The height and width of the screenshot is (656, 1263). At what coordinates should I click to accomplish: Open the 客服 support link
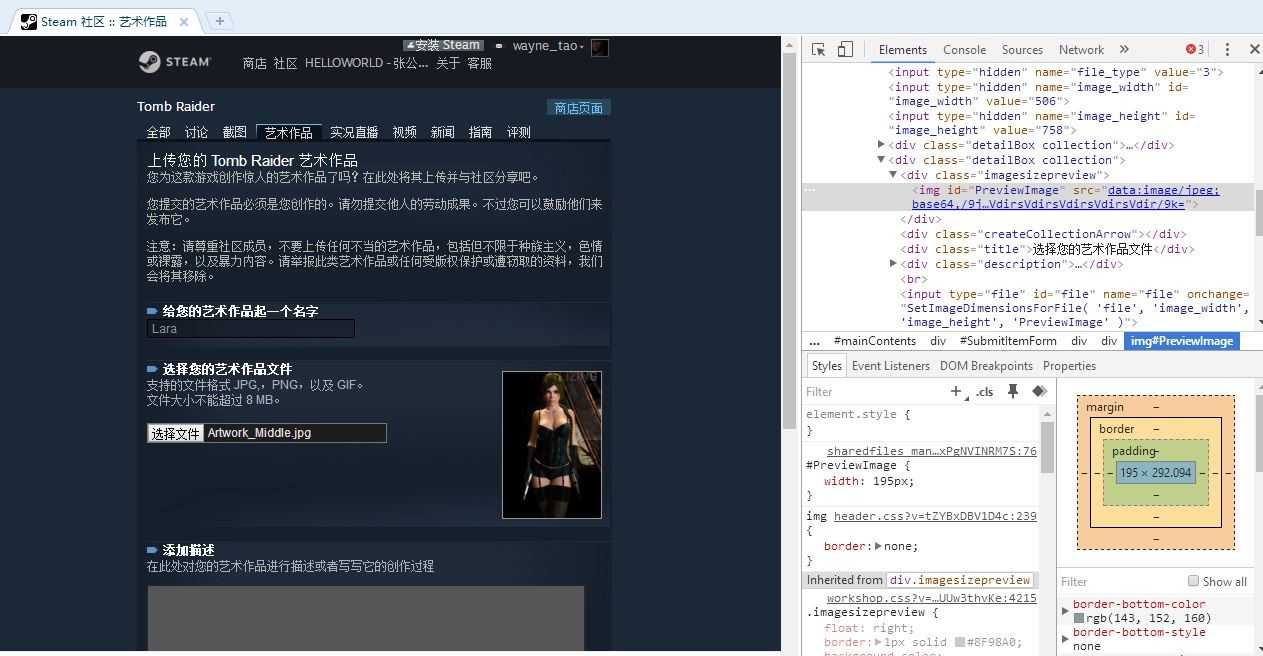[479, 63]
